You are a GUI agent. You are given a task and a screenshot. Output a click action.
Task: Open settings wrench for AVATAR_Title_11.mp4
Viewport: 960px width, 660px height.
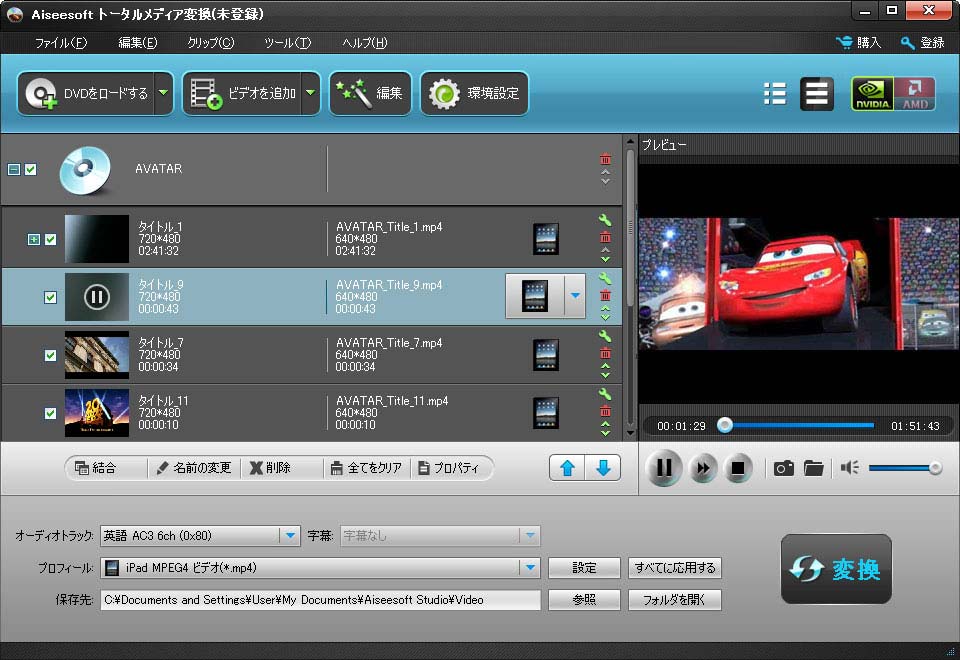[605, 394]
